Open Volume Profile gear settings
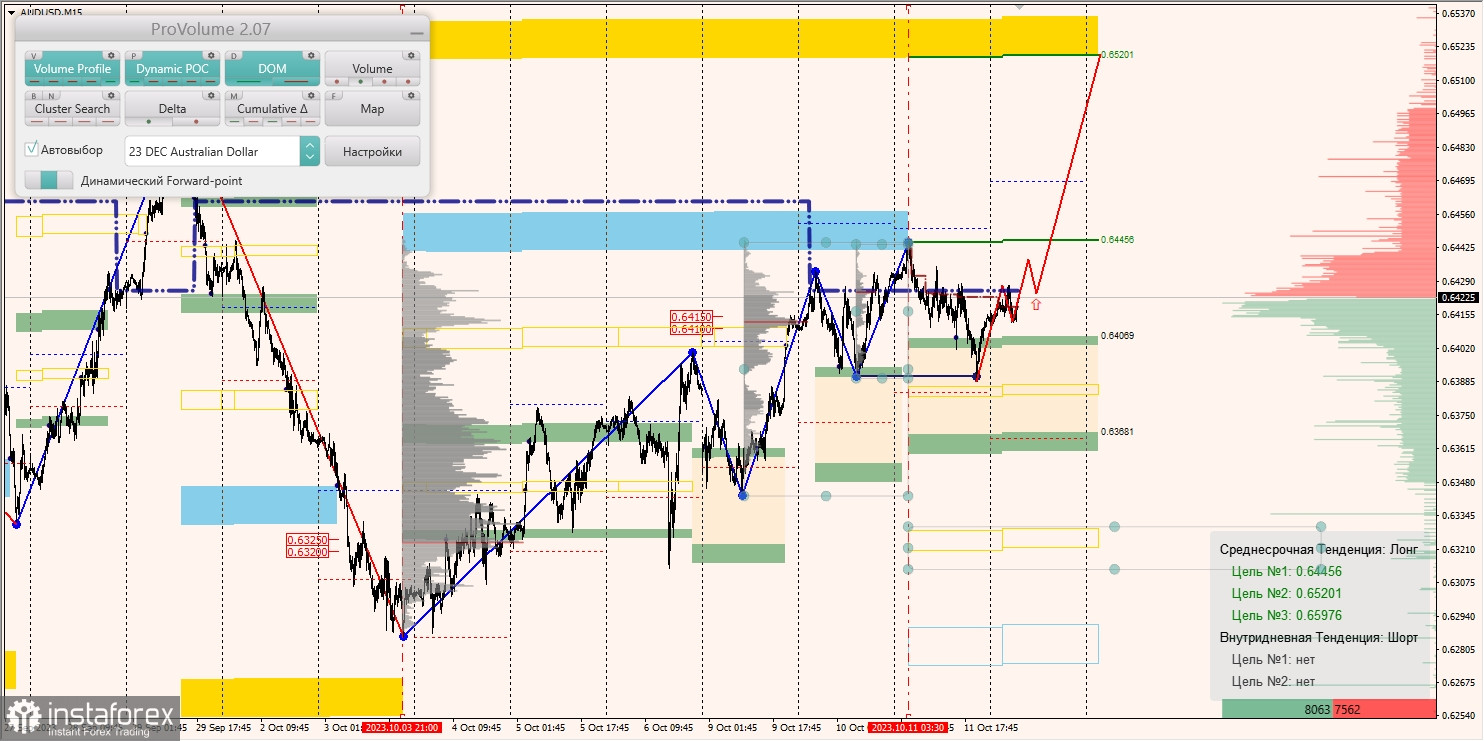The width and height of the screenshot is (1484, 741). 110,56
